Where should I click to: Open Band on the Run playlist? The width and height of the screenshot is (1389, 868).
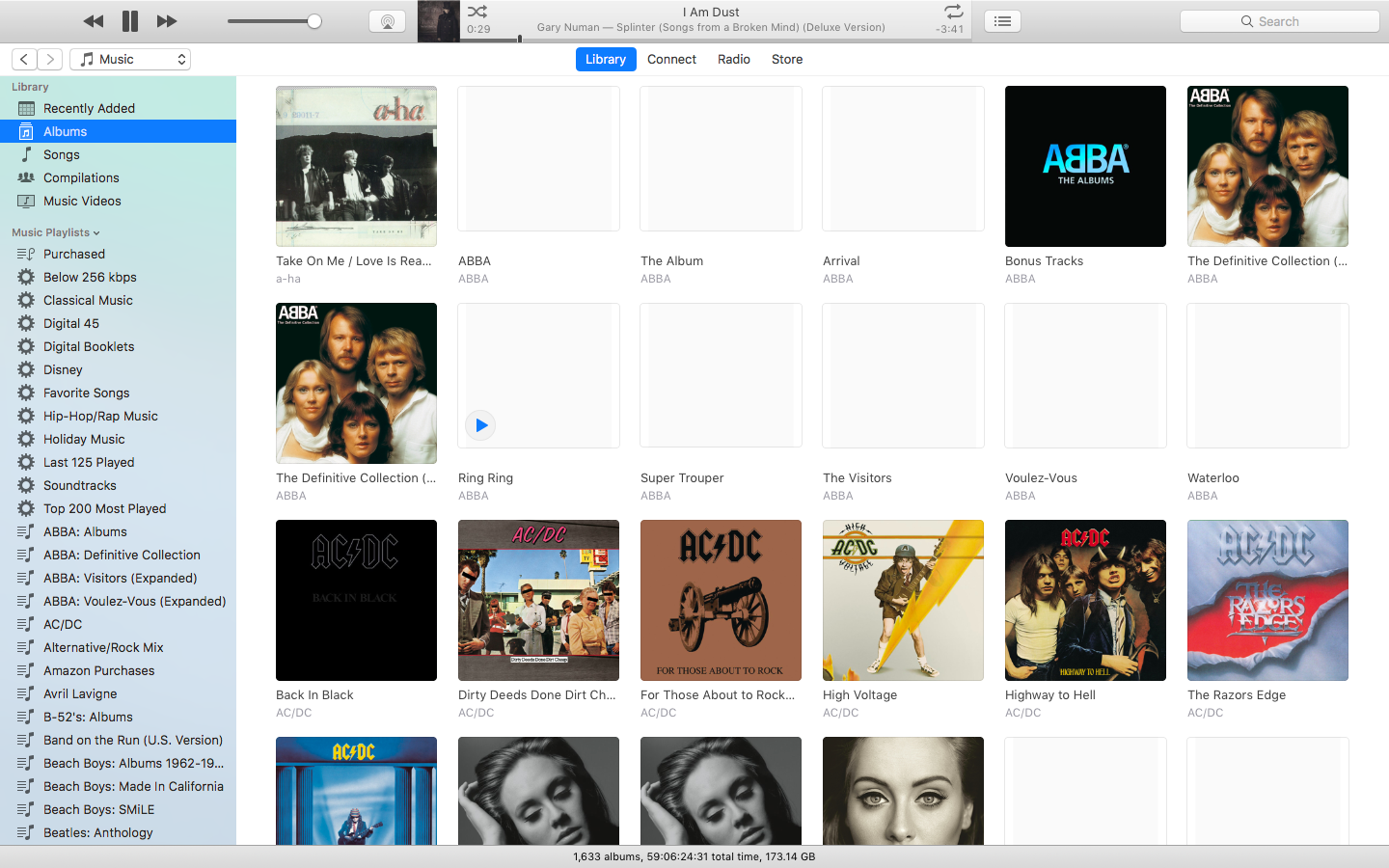coord(118,740)
